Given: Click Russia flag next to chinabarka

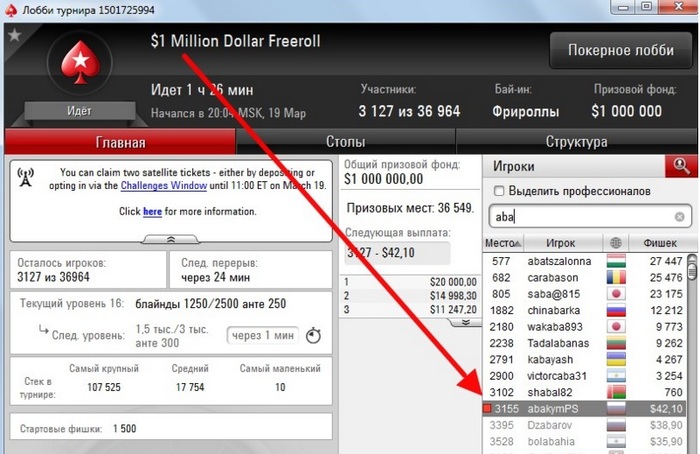Looking at the screenshot, I should [x=616, y=310].
